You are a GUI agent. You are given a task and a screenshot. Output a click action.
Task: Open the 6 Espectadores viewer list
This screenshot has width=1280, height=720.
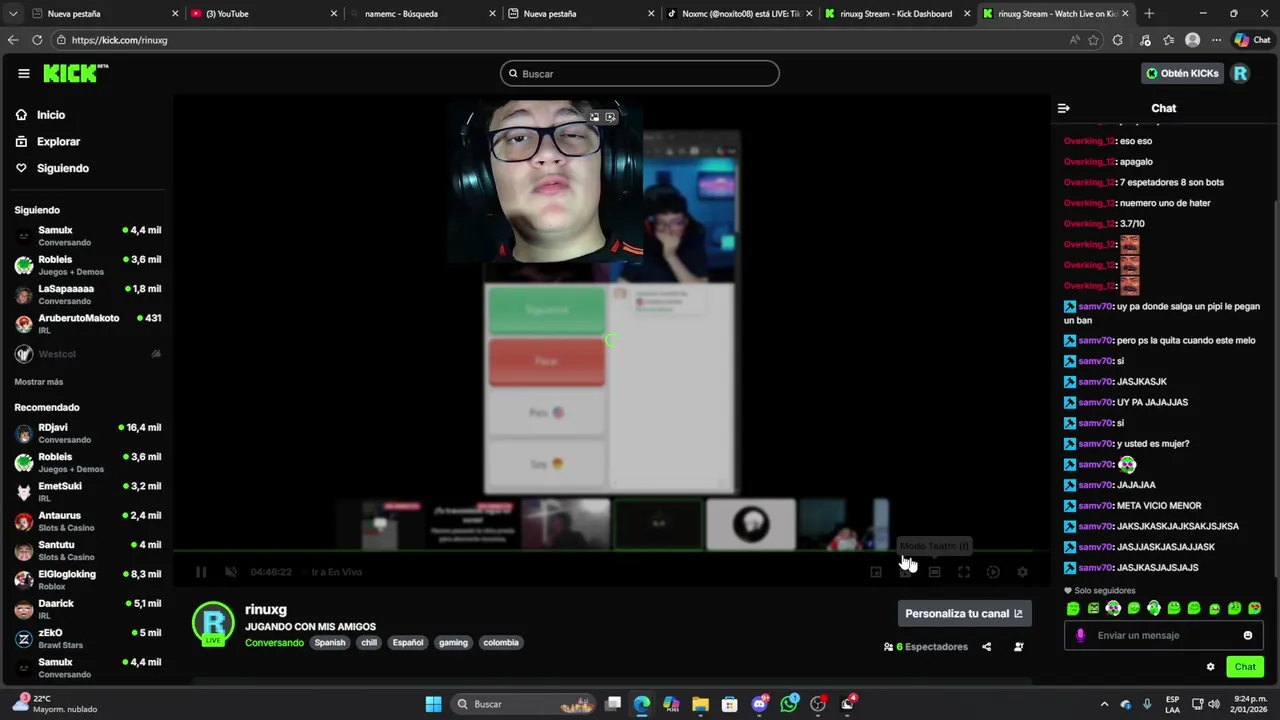(x=926, y=647)
